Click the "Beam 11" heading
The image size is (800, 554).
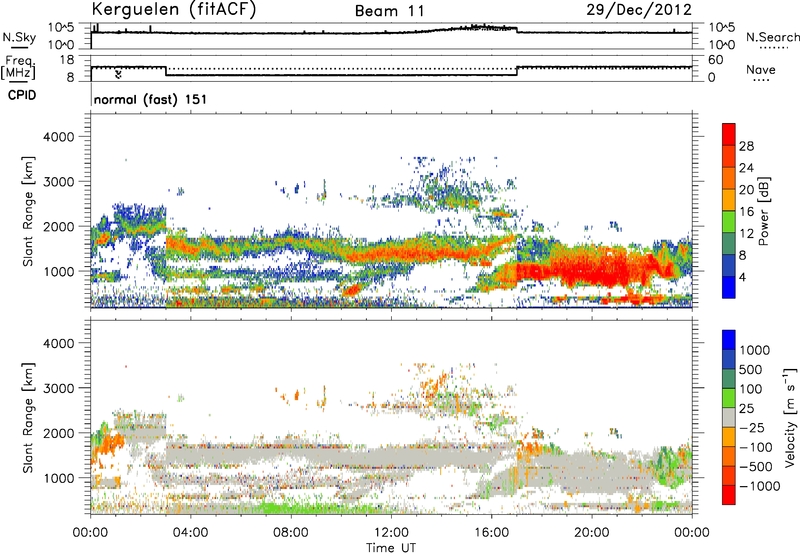tap(390, 11)
